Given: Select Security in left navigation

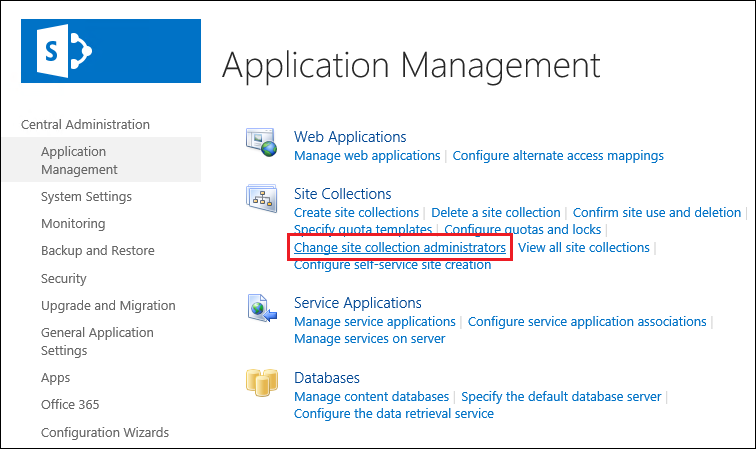Looking at the screenshot, I should pos(64,279).
